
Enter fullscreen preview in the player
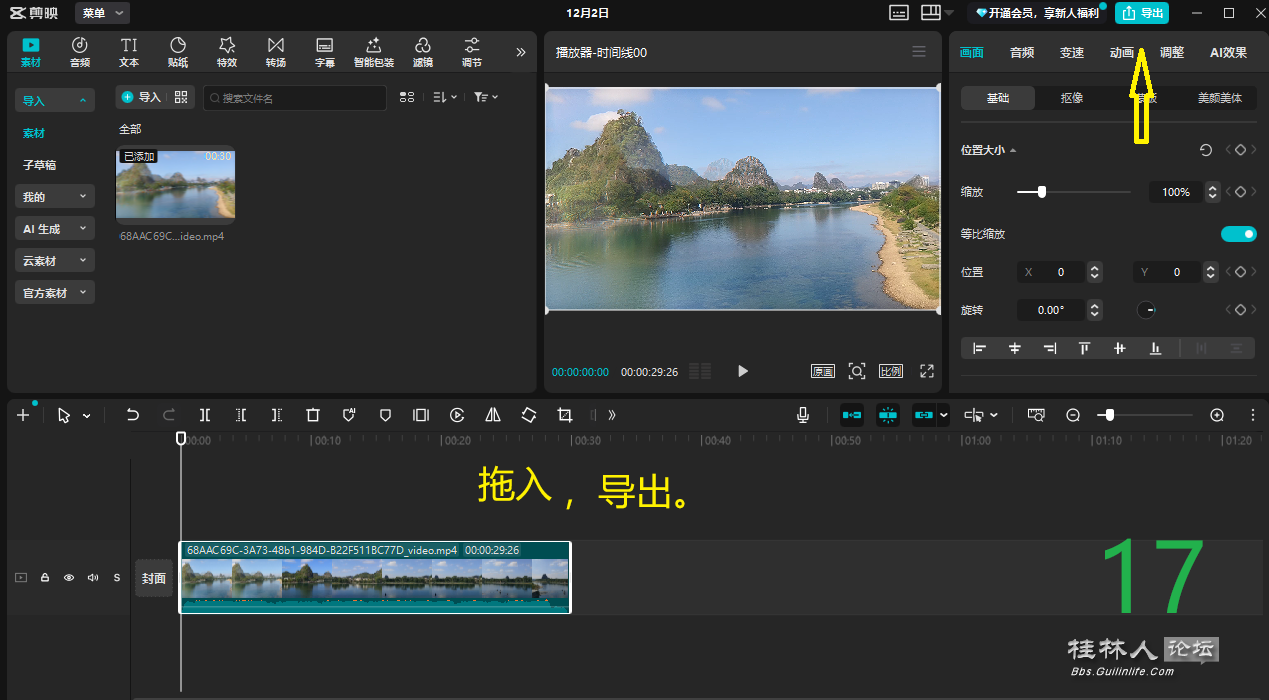pos(927,371)
